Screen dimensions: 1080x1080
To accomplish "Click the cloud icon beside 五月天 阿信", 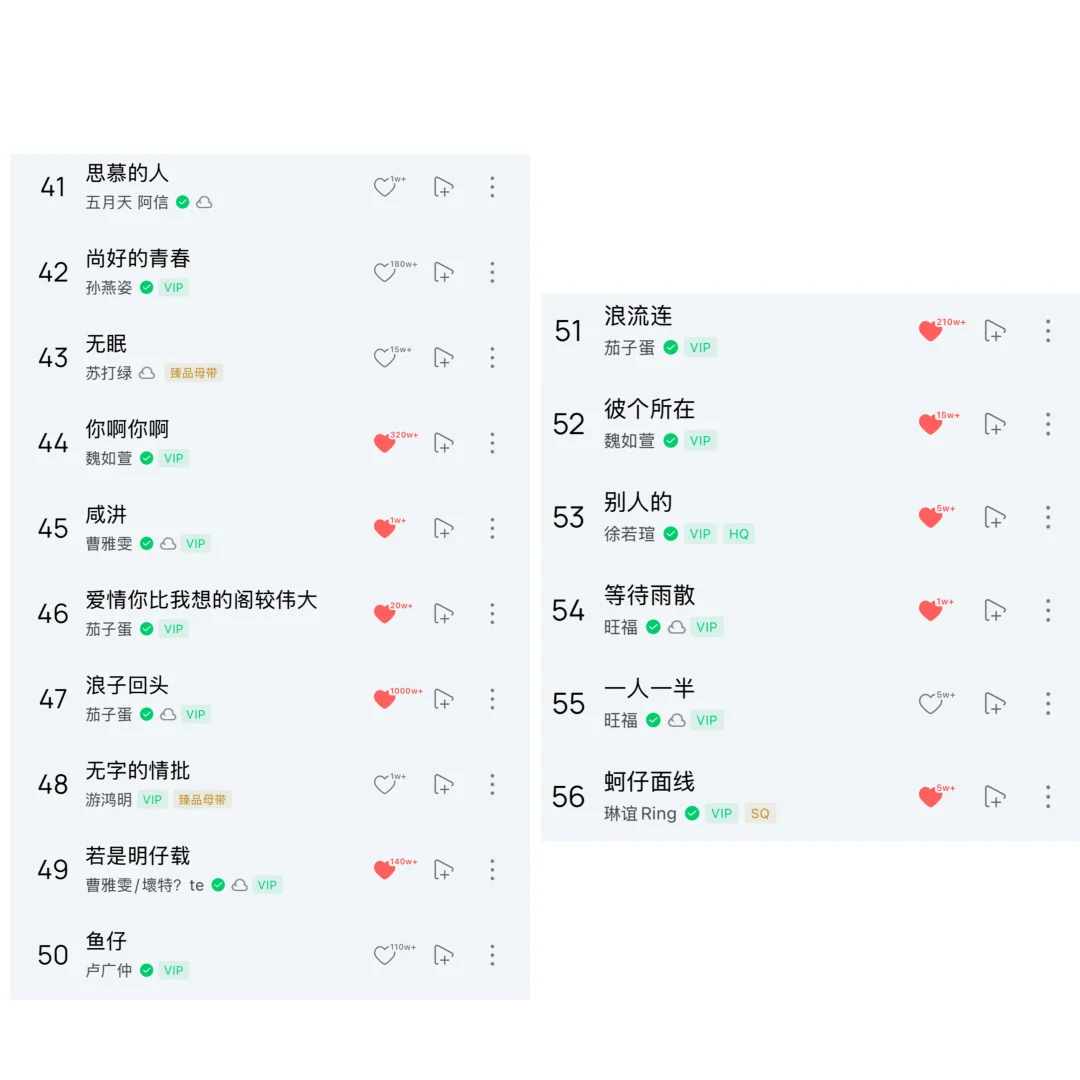I will click(205, 202).
